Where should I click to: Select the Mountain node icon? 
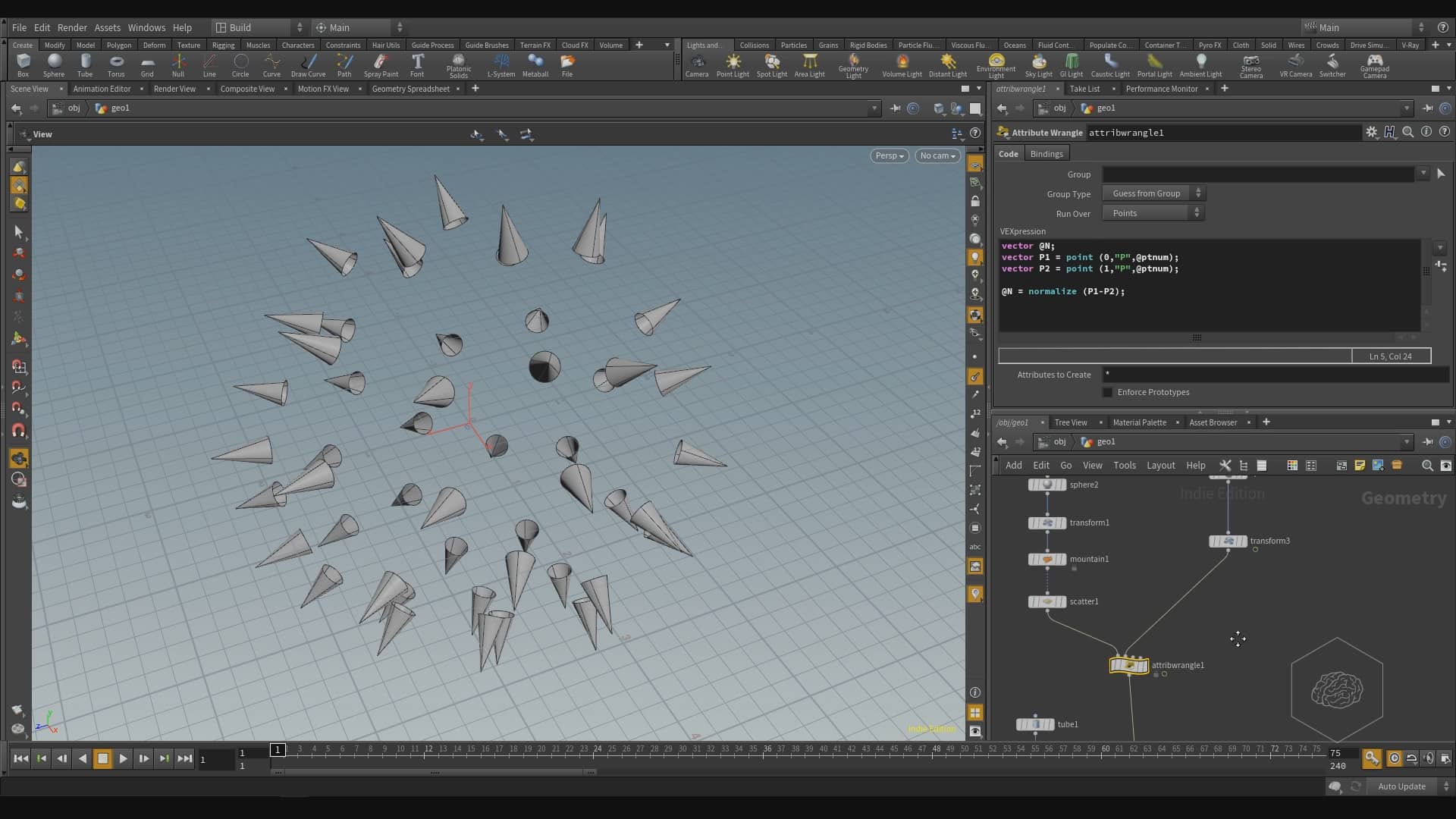coord(1047,558)
